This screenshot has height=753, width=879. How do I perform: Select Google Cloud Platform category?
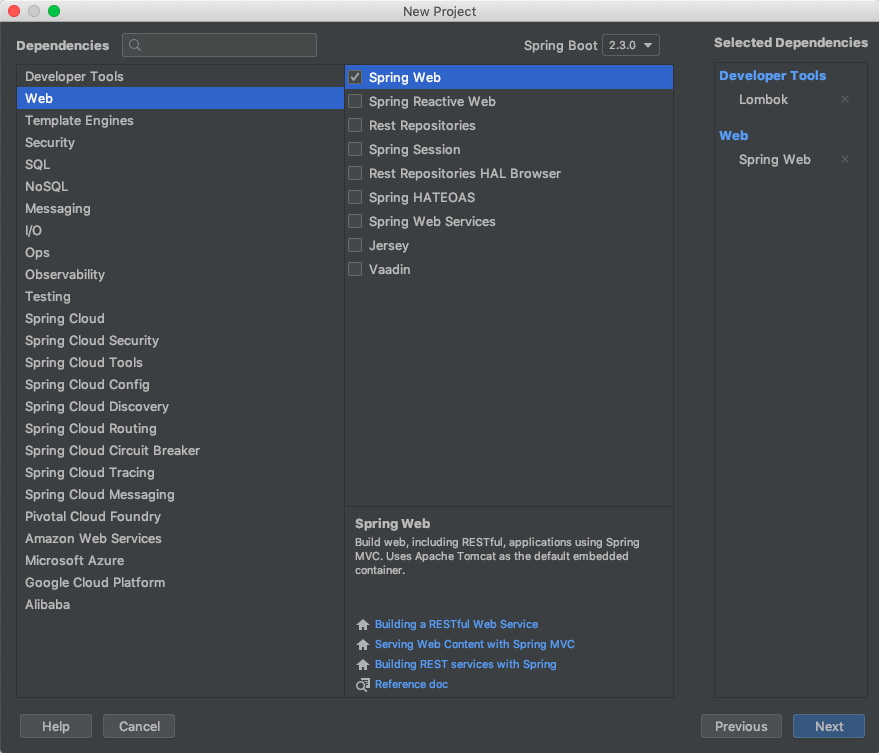pyautogui.click(x=180, y=583)
